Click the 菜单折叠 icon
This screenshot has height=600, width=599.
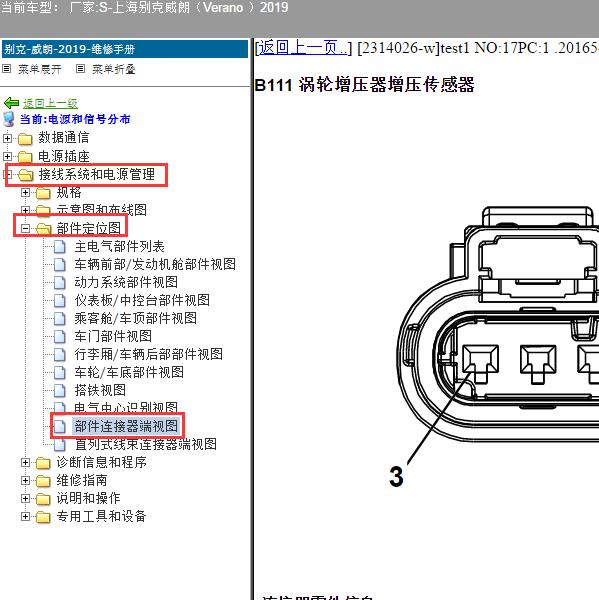coord(80,69)
